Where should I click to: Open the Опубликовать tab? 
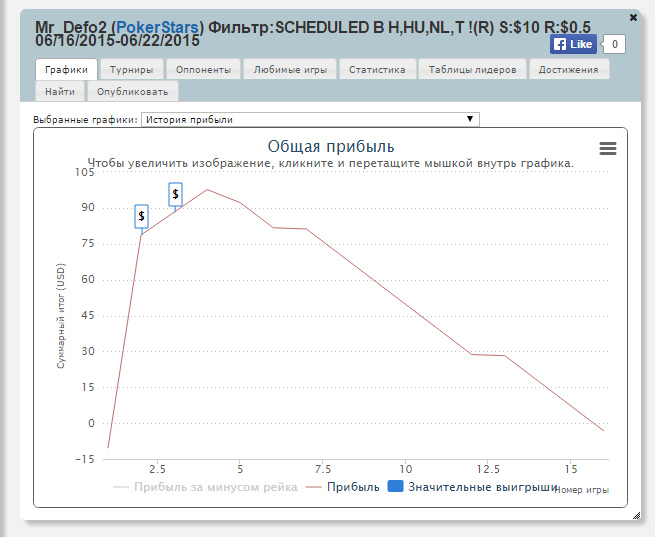point(132,91)
